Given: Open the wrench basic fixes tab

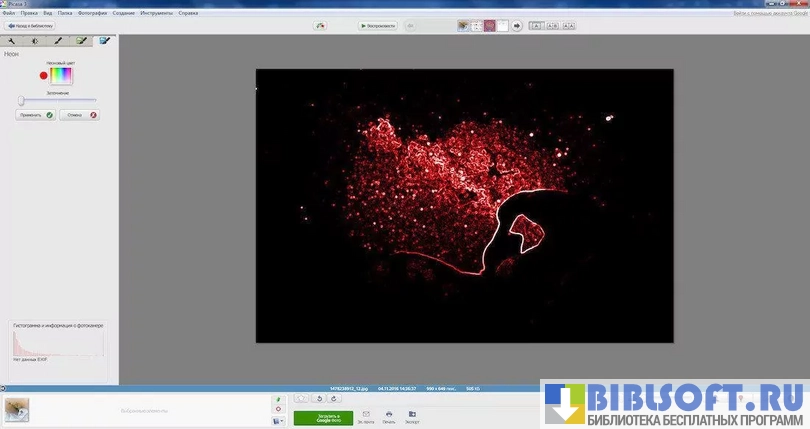Looking at the screenshot, I should coord(12,41).
